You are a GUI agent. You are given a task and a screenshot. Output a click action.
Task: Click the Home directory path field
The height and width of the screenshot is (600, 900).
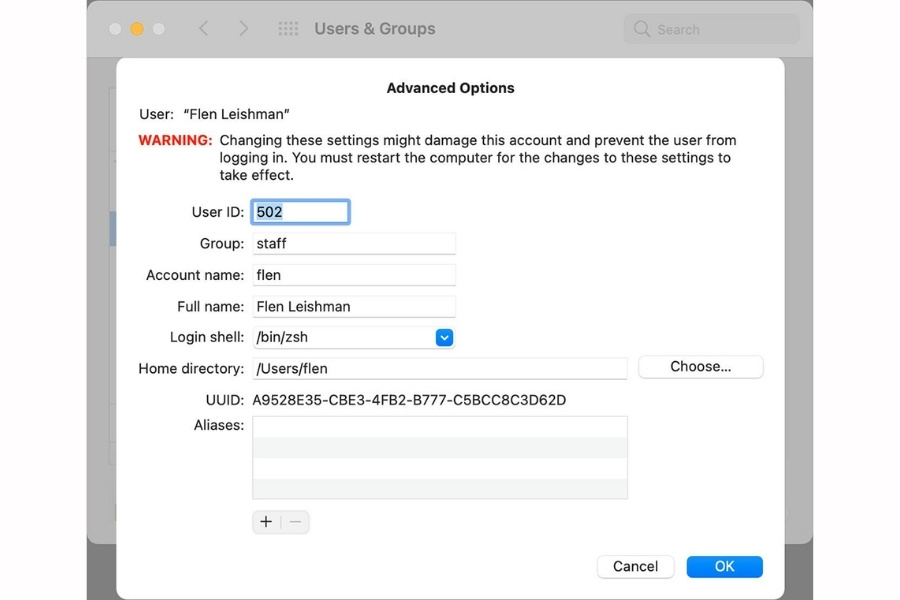pos(439,369)
